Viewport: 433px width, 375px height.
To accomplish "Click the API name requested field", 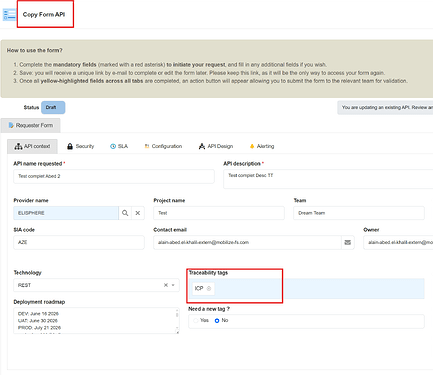I will (x=114, y=176).
